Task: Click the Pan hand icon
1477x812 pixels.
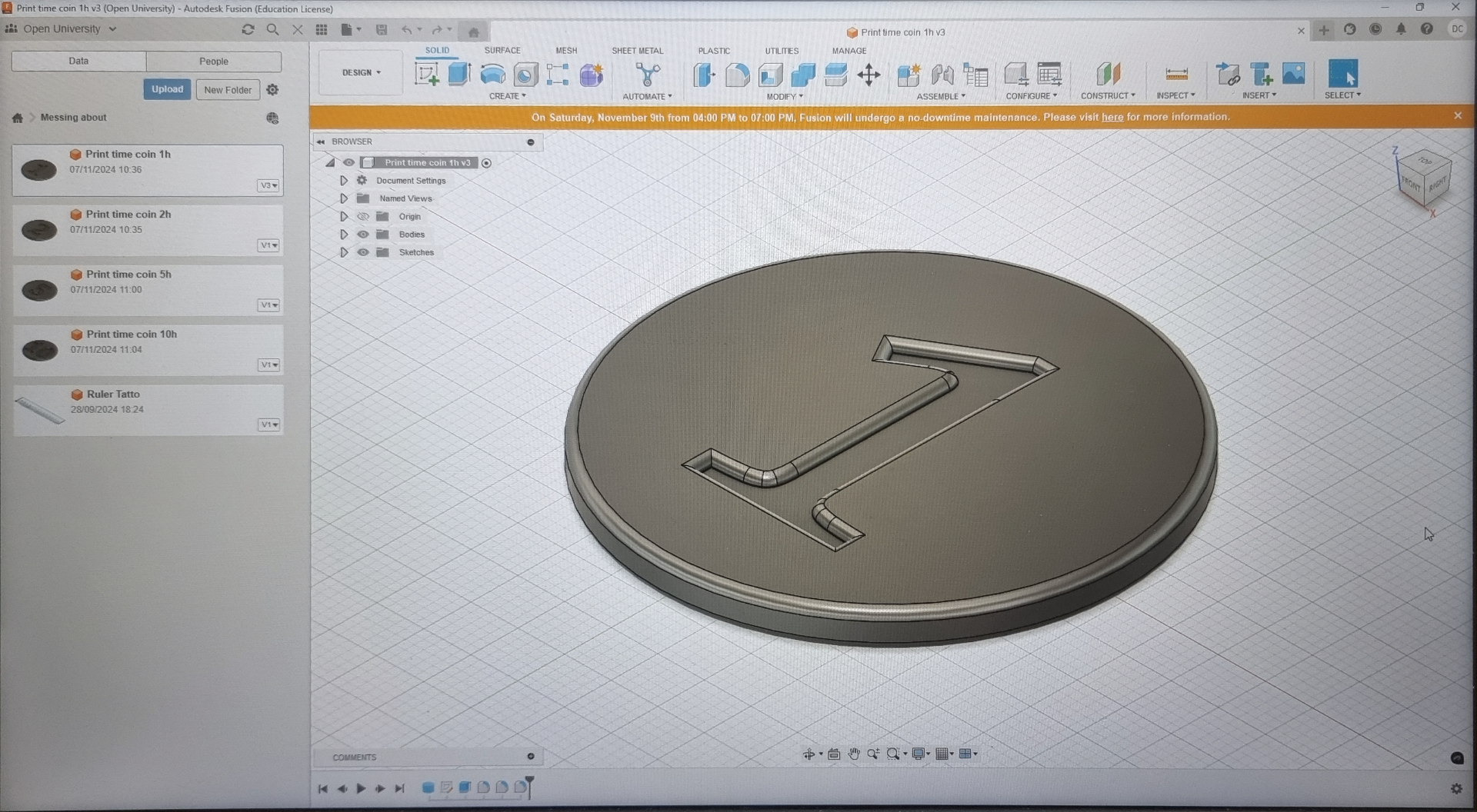Action: 854,754
